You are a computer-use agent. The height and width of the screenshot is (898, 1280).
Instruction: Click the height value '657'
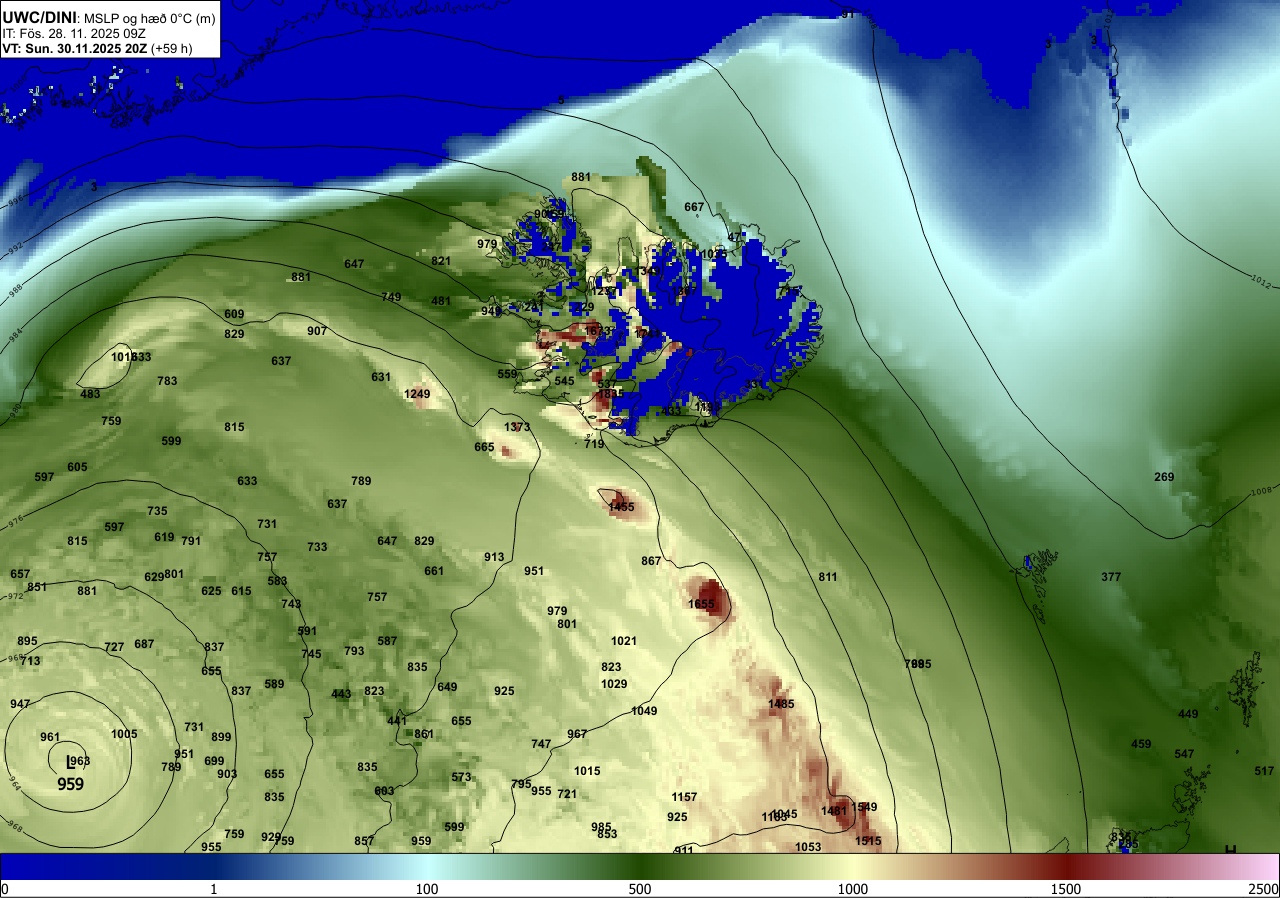(20, 574)
